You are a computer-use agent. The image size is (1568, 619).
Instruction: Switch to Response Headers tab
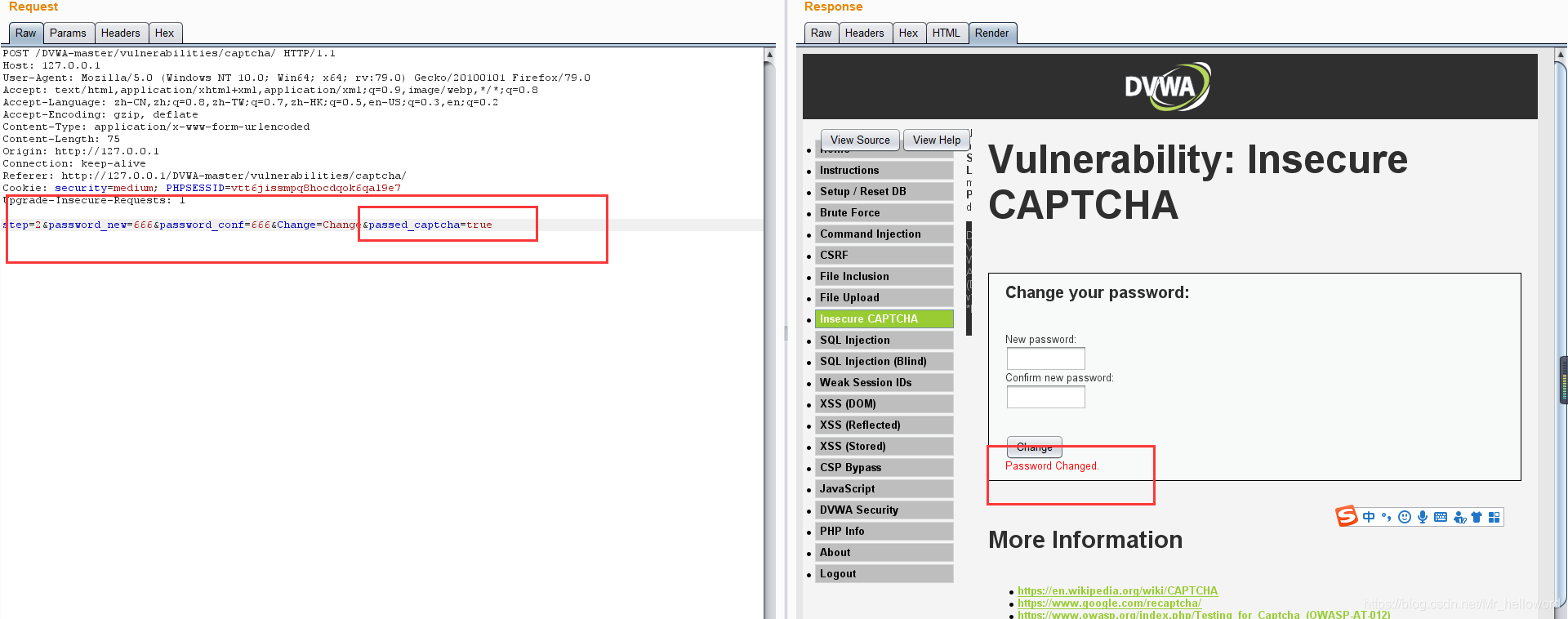coord(864,33)
